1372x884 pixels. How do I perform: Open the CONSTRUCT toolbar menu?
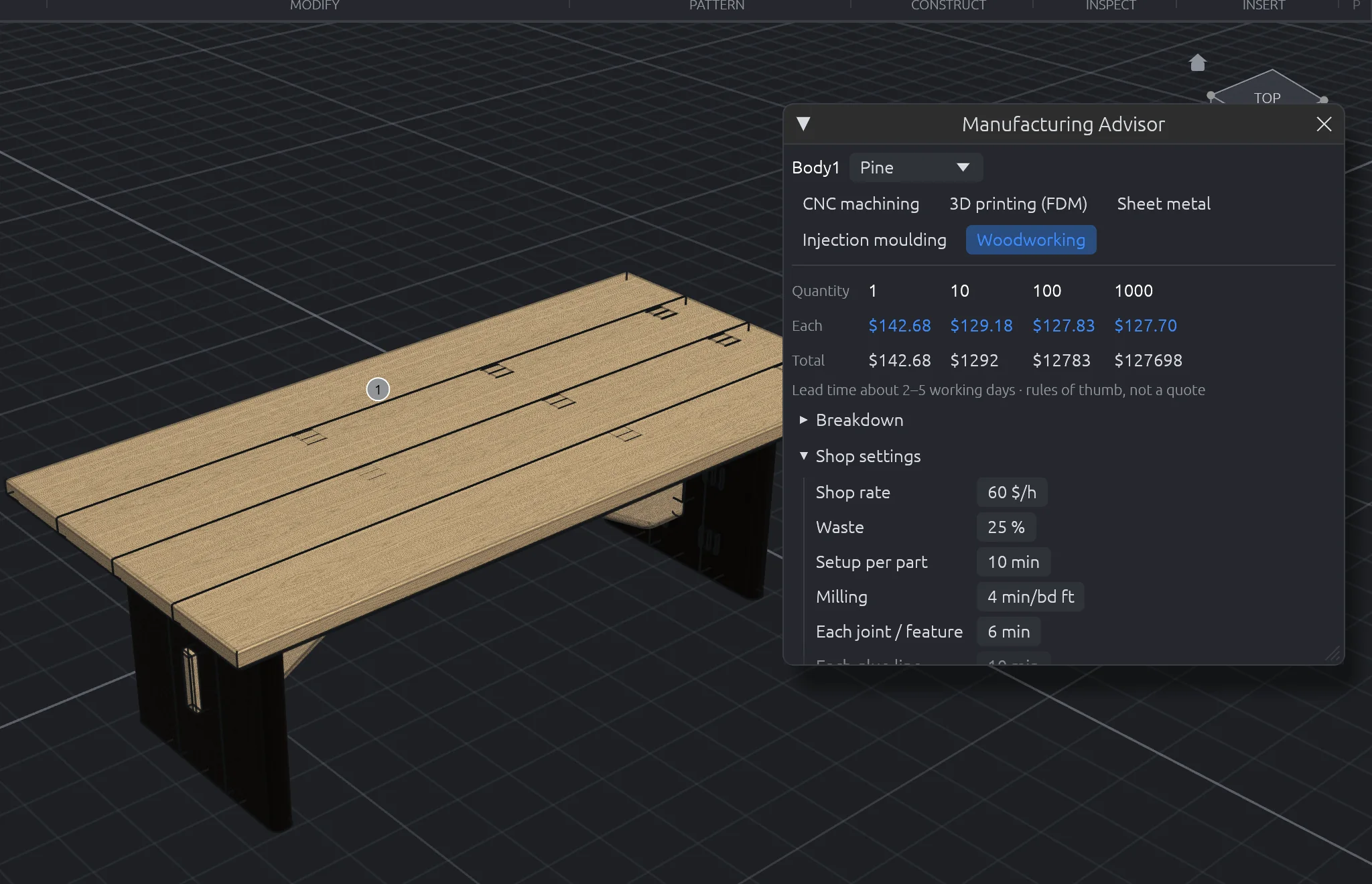point(948,5)
